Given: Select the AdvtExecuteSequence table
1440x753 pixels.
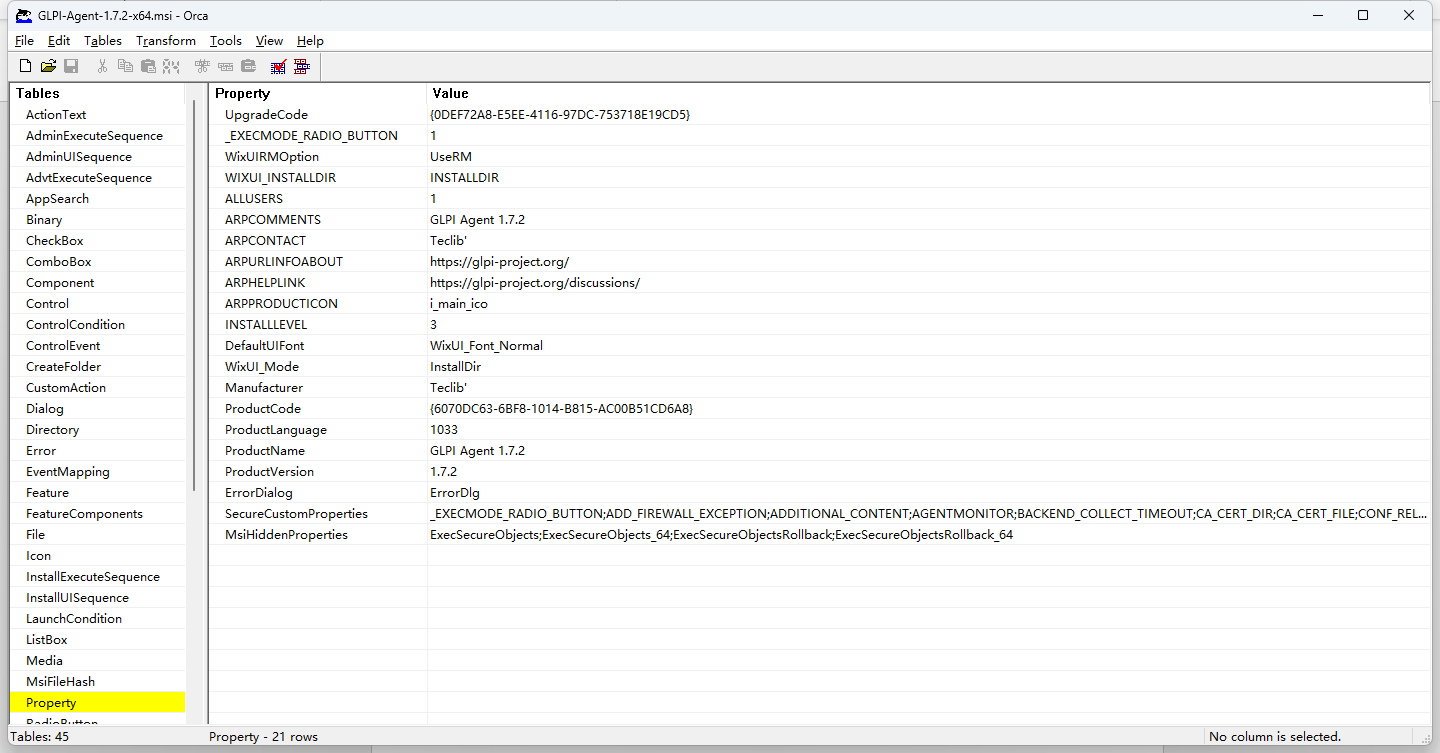Looking at the screenshot, I should 89,178.
